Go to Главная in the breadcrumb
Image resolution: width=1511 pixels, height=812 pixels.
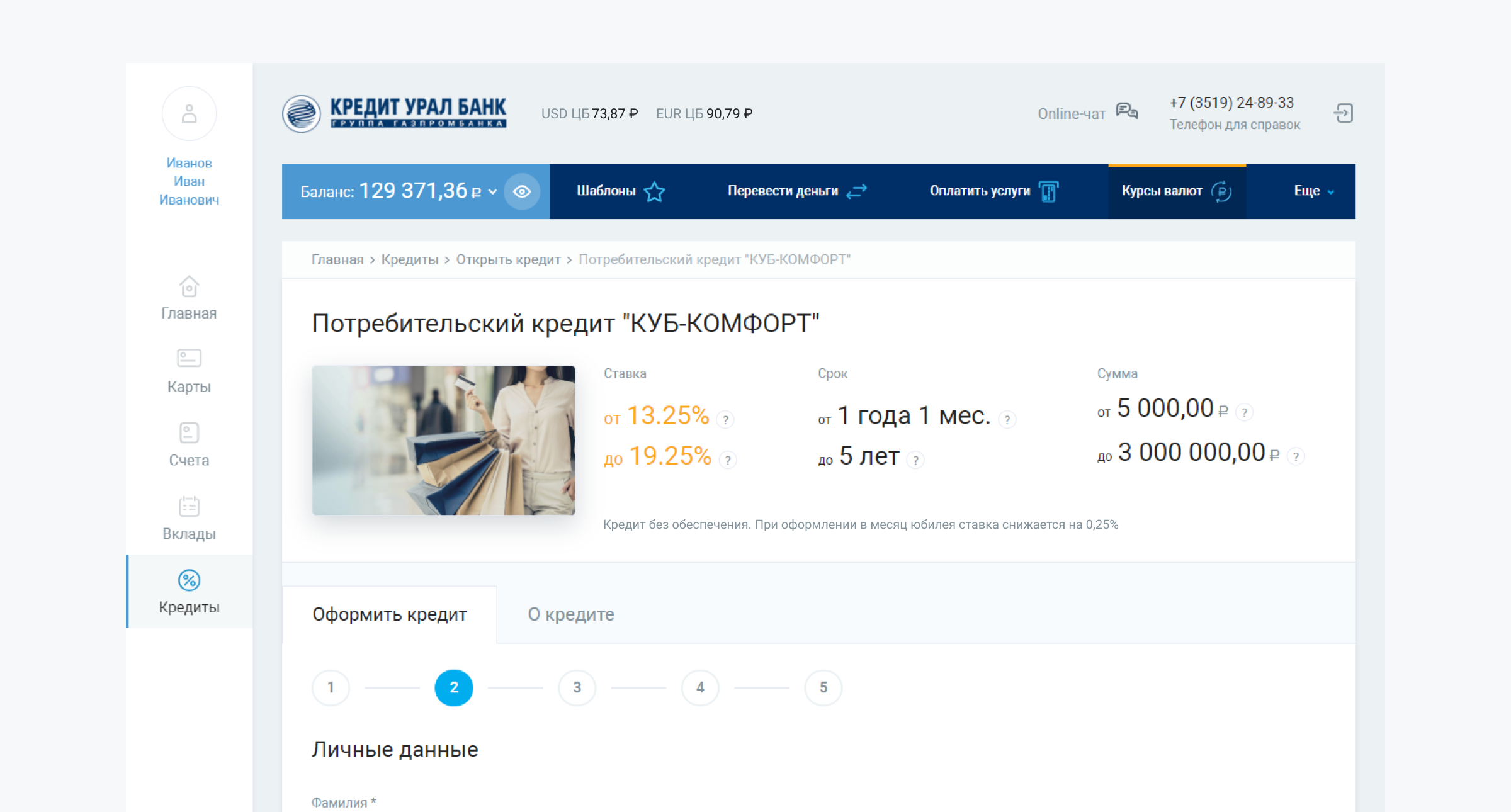[337, 259]
